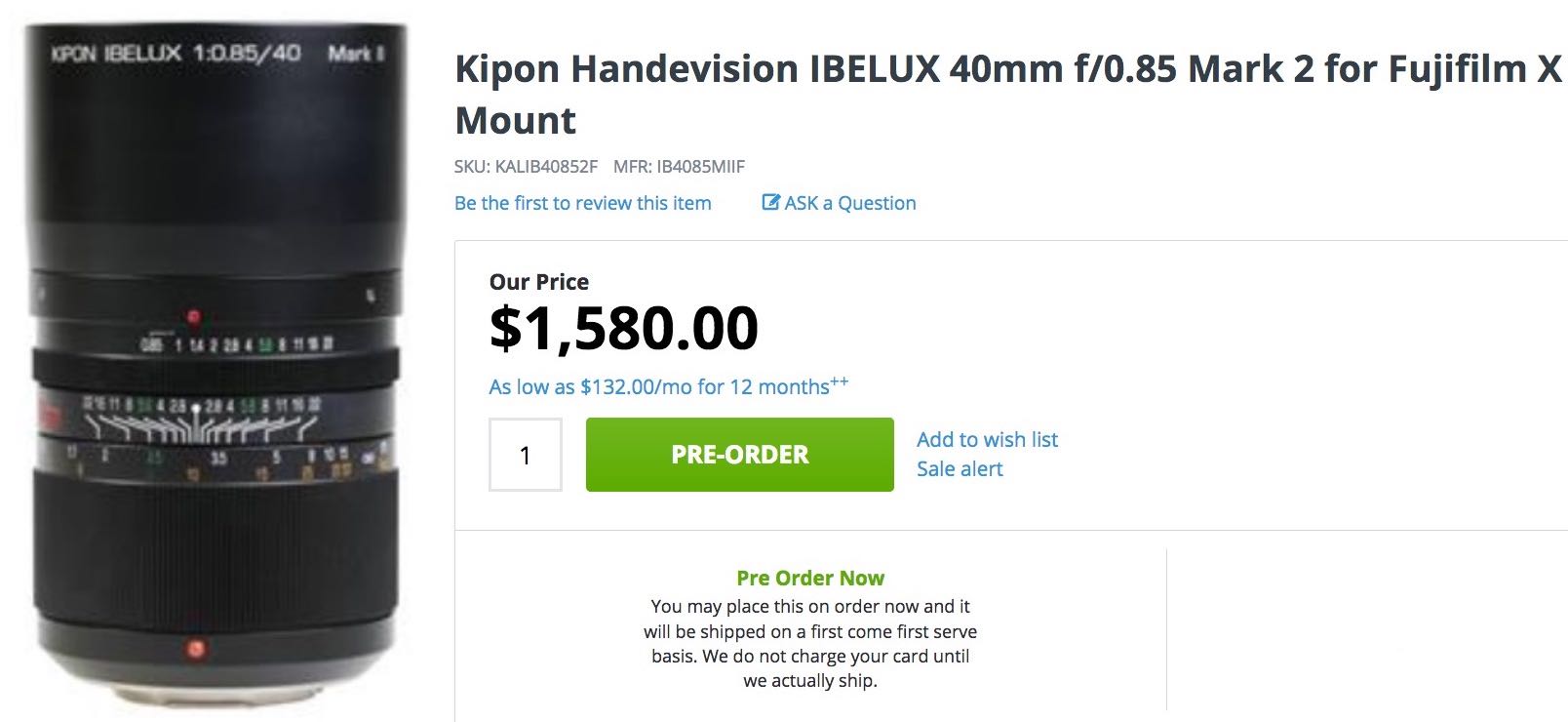Click 'Be the first to review this item'
This screenshot has height=722, width=1568.
[x=581, y=202]
